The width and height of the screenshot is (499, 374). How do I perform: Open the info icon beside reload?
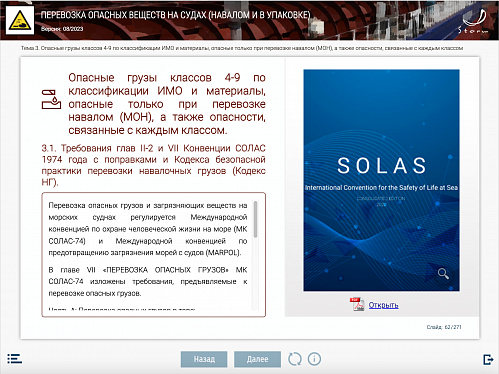pos(314,359)
